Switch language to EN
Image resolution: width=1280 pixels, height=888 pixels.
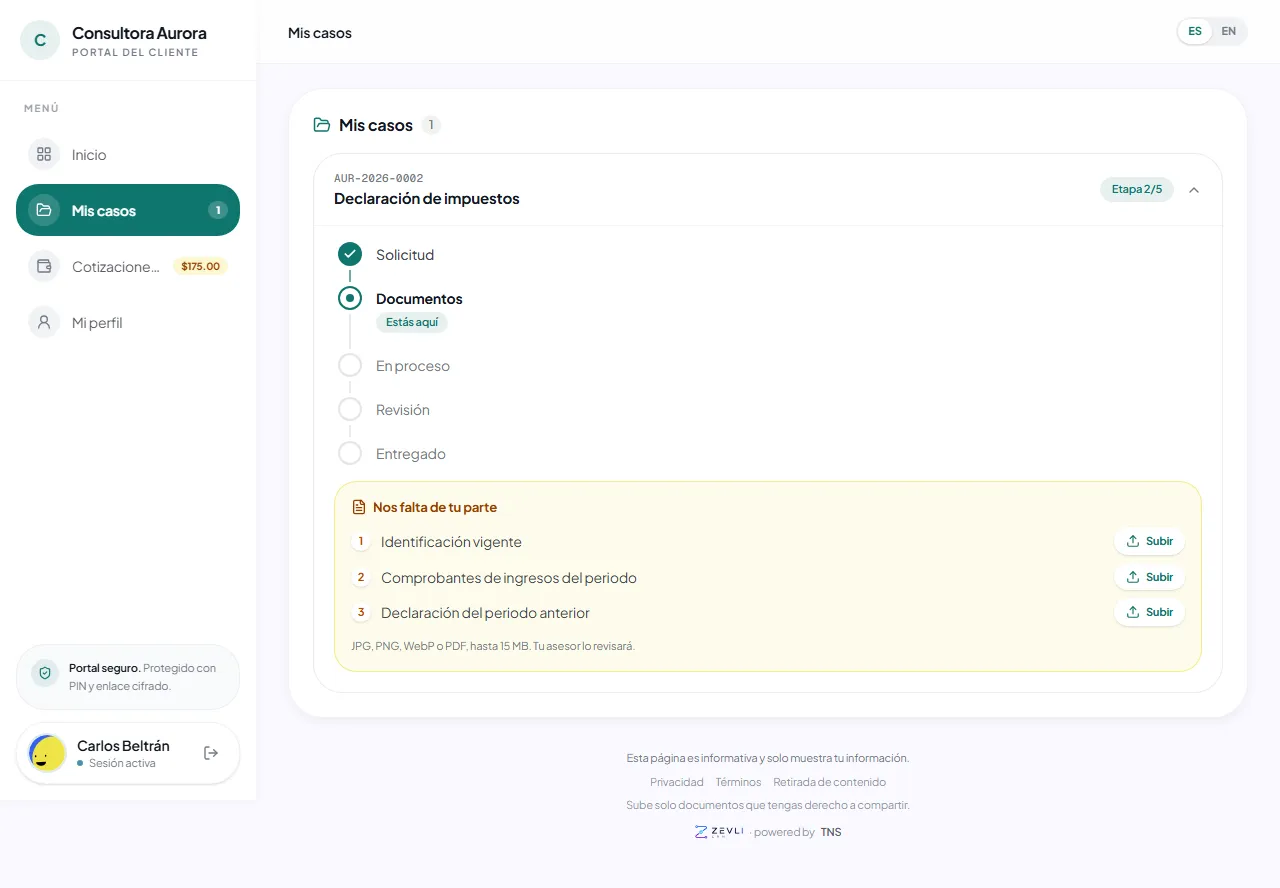[1229, 31]
